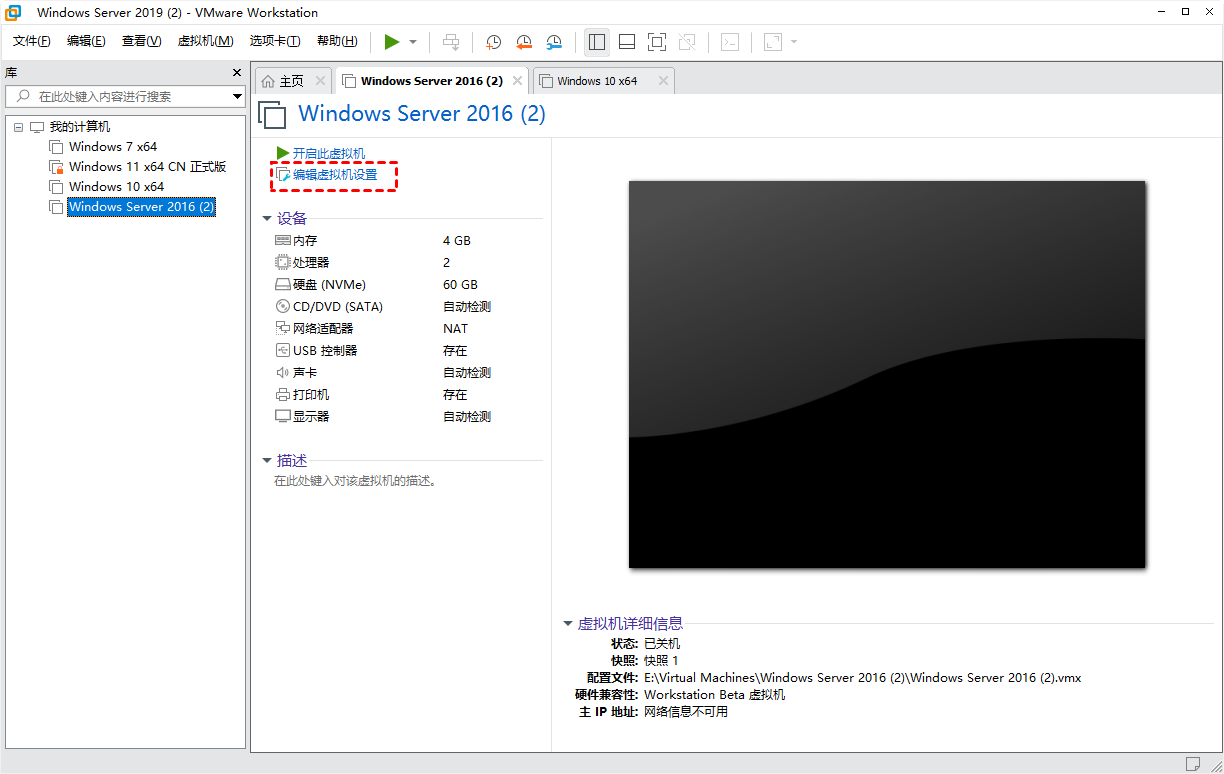Click the 已关机 status value
This screenshot has height=774, width=1224.
tap(662, 643)
